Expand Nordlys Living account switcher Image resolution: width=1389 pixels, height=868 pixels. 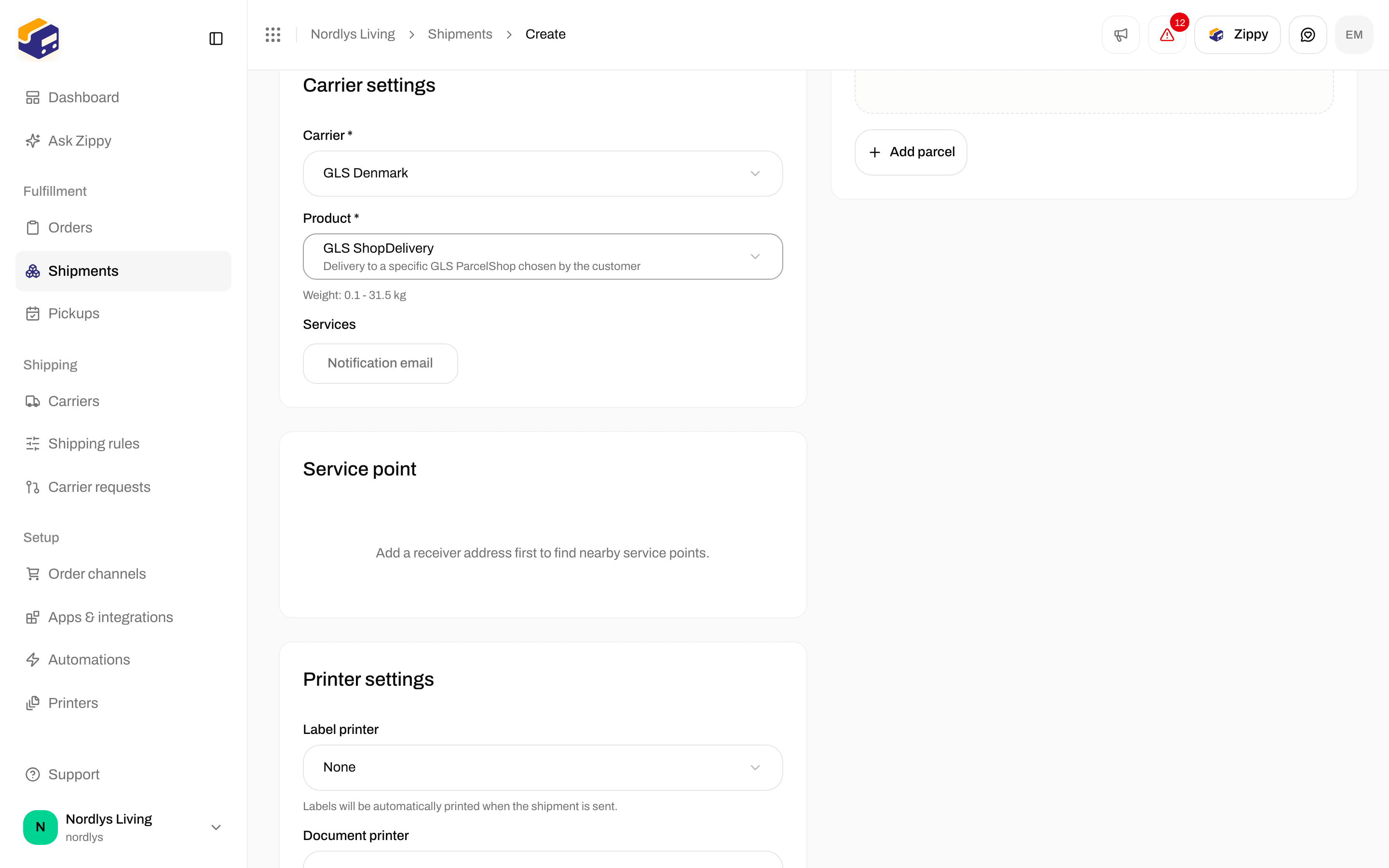[x=123, y=827]
